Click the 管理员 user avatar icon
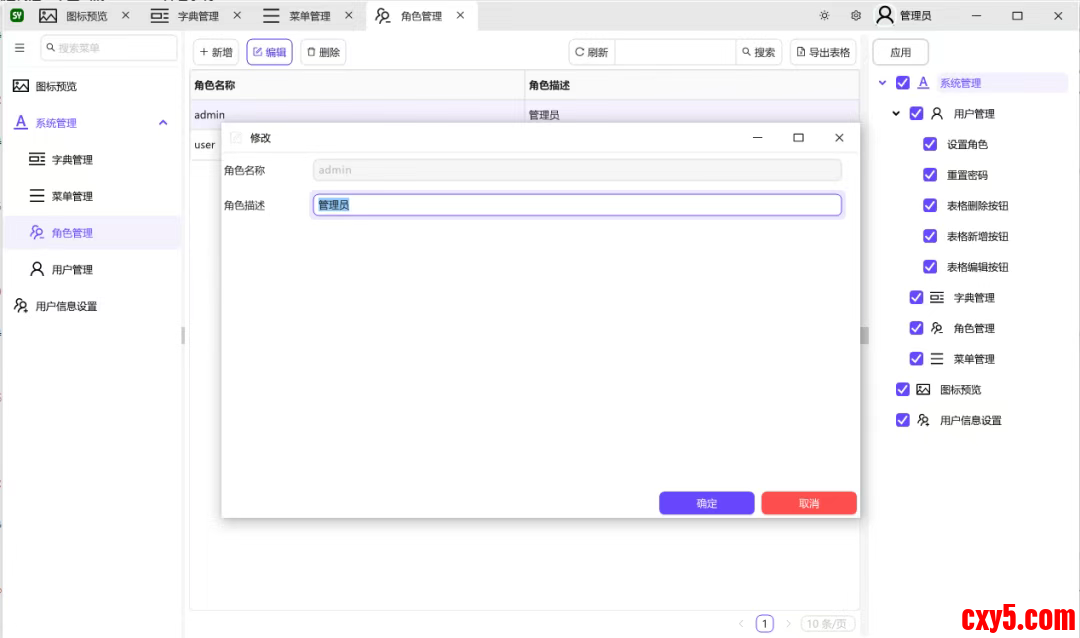The width and height of the screenshot is (1080, 638). click(885, 16)
